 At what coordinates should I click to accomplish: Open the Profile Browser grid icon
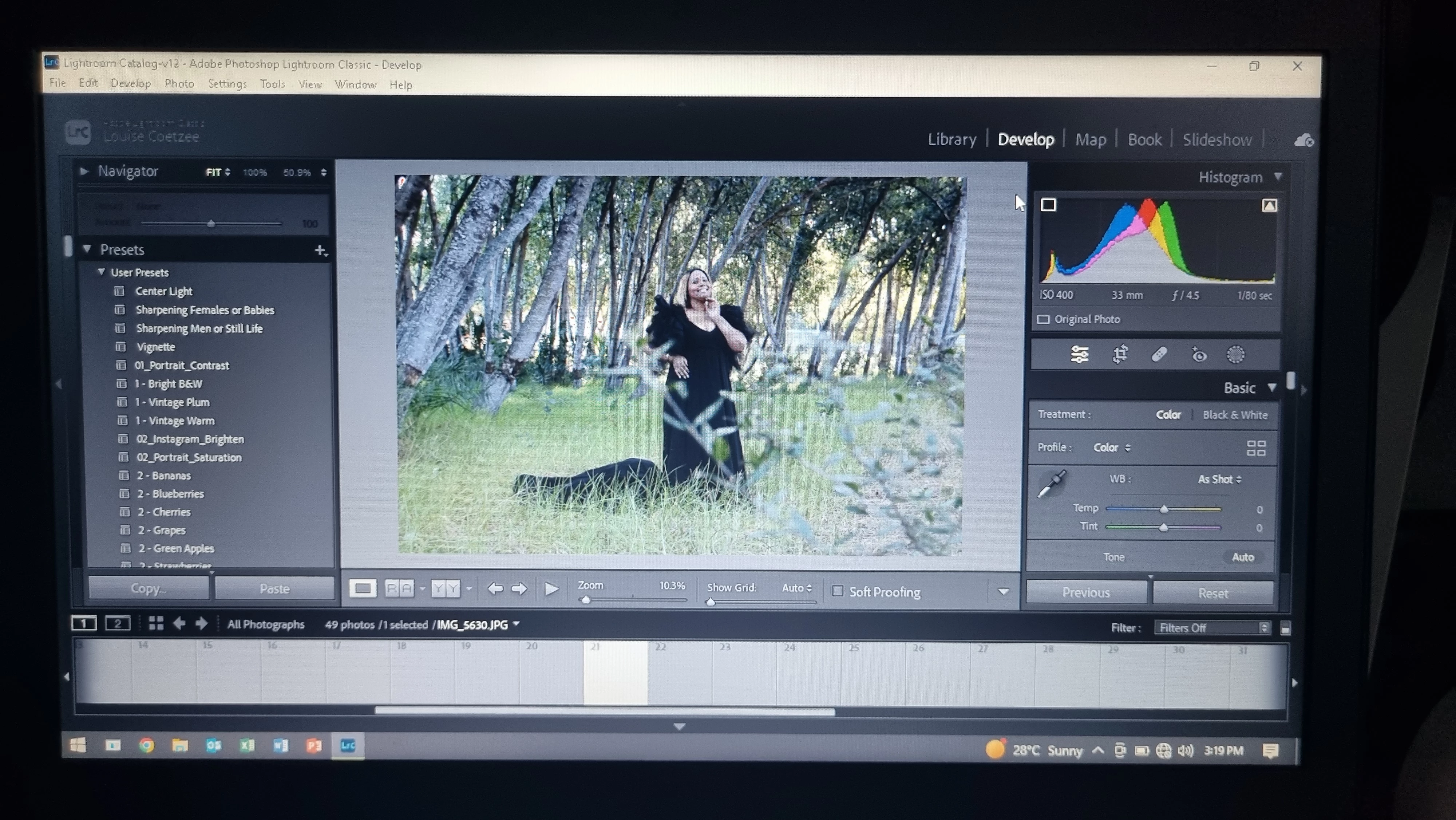click(1256, 449)
